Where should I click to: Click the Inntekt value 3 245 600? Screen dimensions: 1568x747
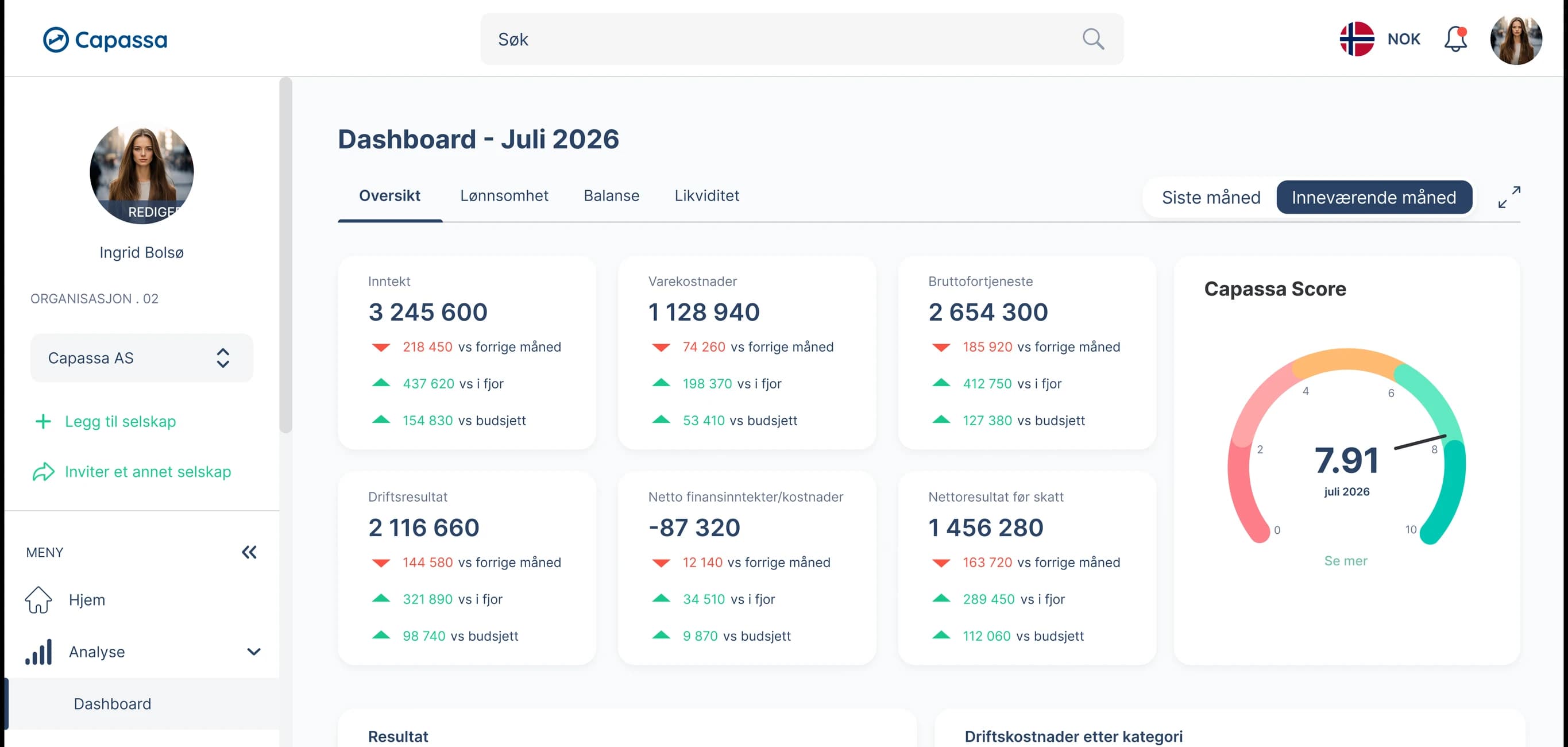(427, 311)
